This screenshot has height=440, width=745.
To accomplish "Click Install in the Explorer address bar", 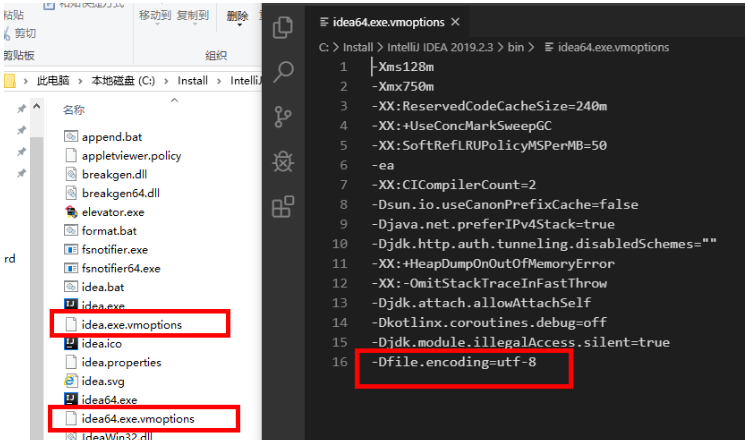I will [x=192, y=81].
